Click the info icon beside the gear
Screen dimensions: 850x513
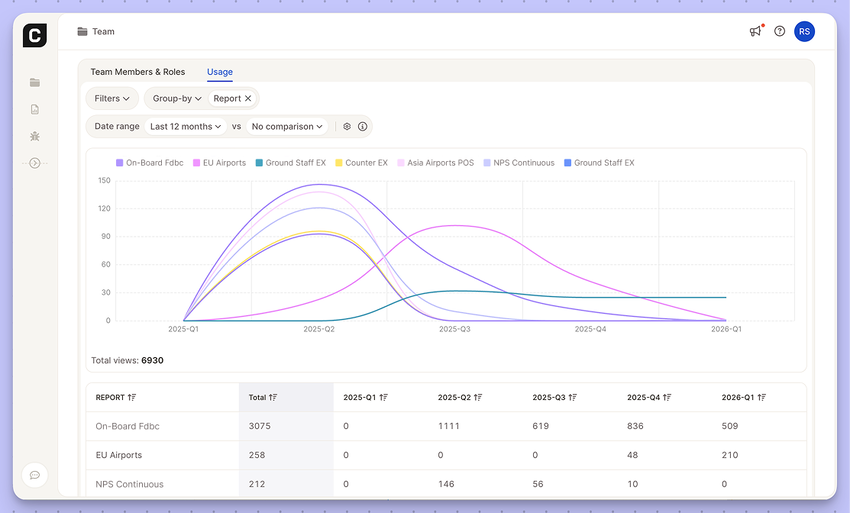pos(362,127)
